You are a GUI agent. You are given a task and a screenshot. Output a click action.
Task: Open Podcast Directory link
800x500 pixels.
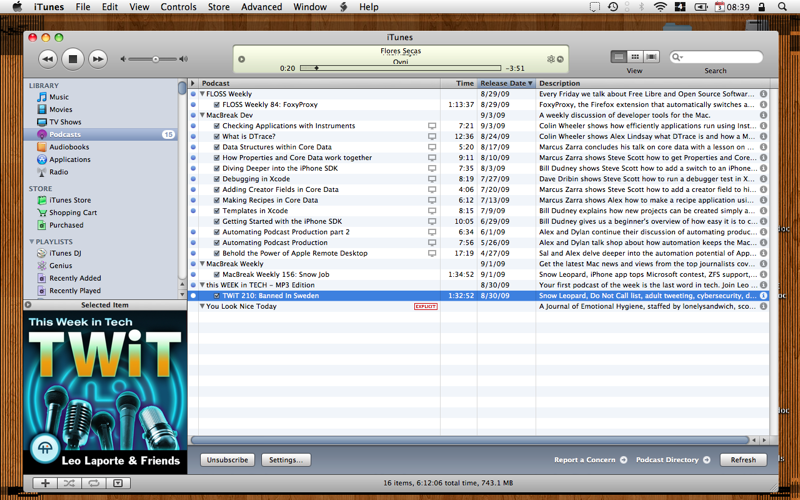[672, 460]
